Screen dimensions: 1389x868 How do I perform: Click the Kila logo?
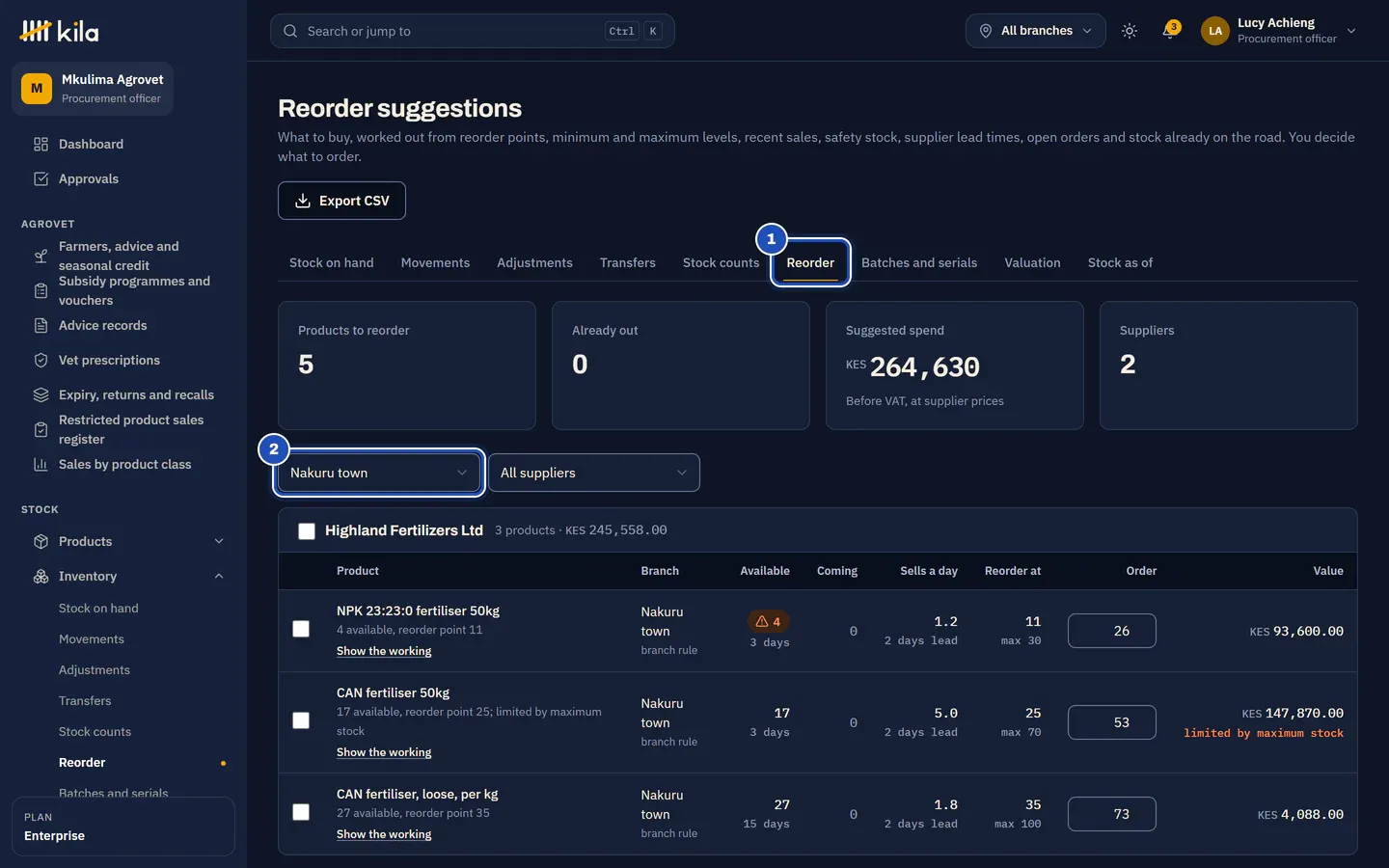tap(59, 31)
